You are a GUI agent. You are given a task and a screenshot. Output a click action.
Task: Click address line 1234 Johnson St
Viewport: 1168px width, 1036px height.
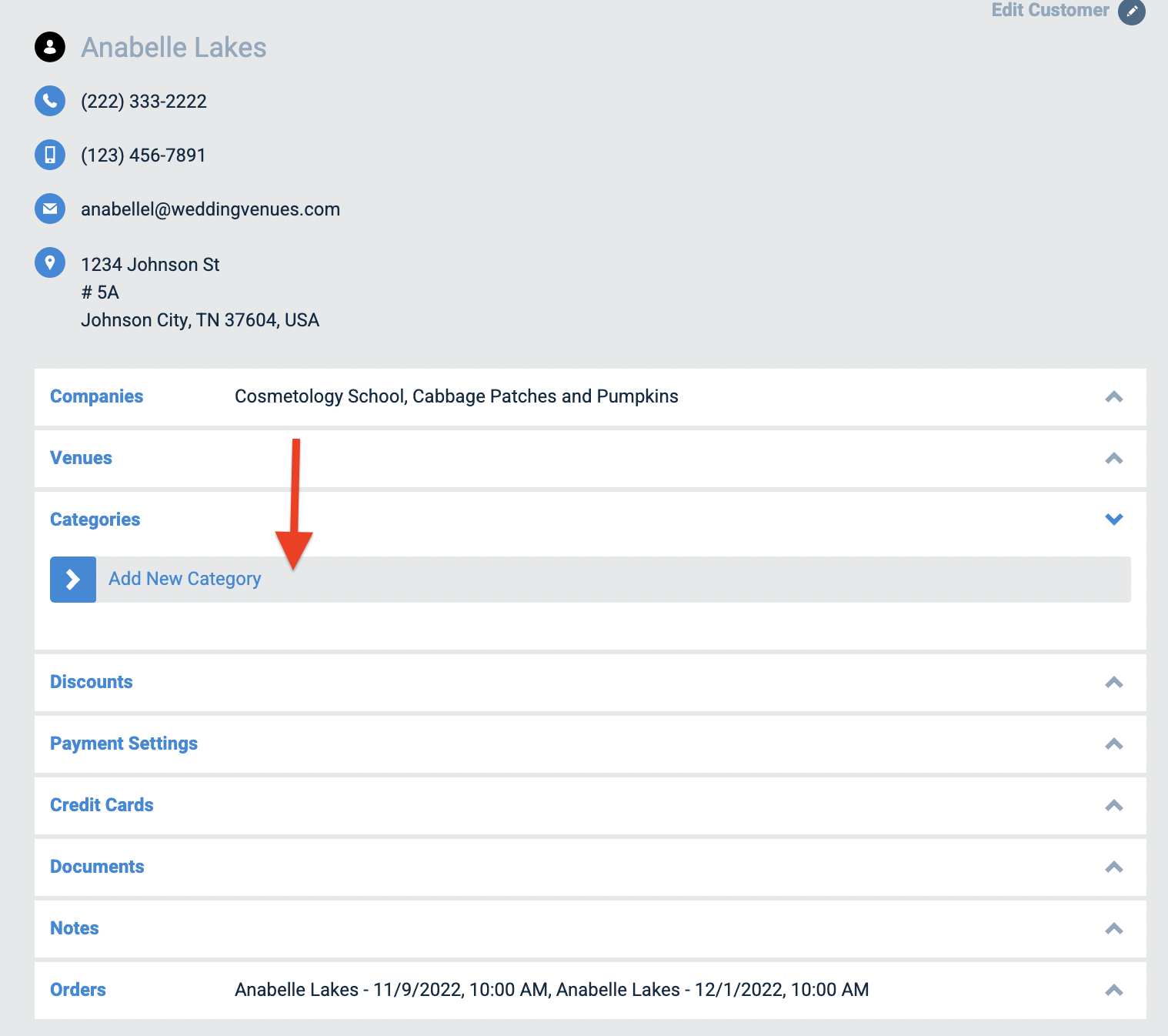(x=150, y=265)
